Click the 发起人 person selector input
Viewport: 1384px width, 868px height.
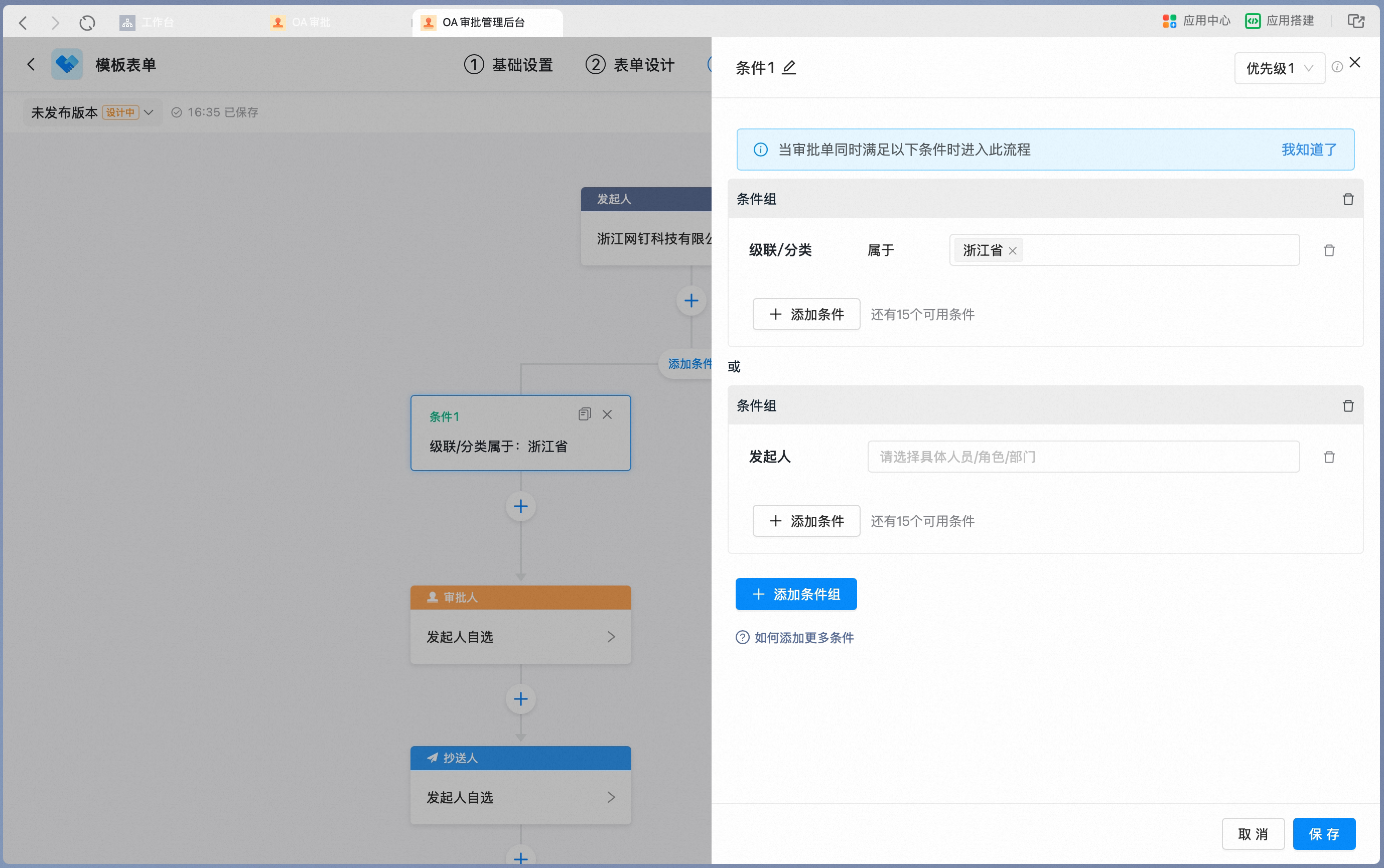coord(1083,457)
